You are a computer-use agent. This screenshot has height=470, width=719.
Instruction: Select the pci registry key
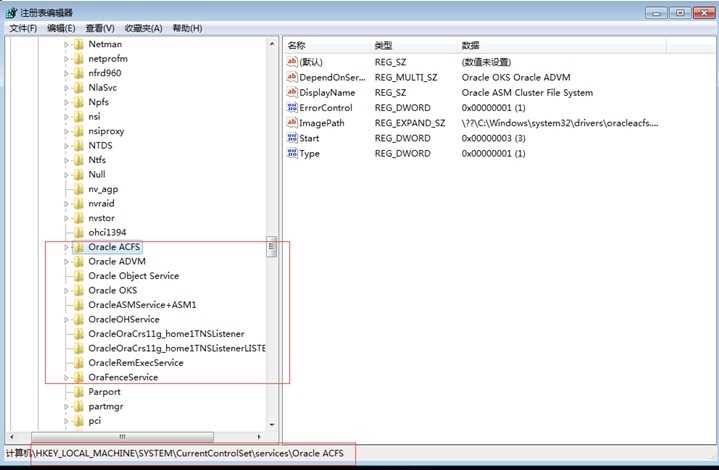(x=94, y=421)
